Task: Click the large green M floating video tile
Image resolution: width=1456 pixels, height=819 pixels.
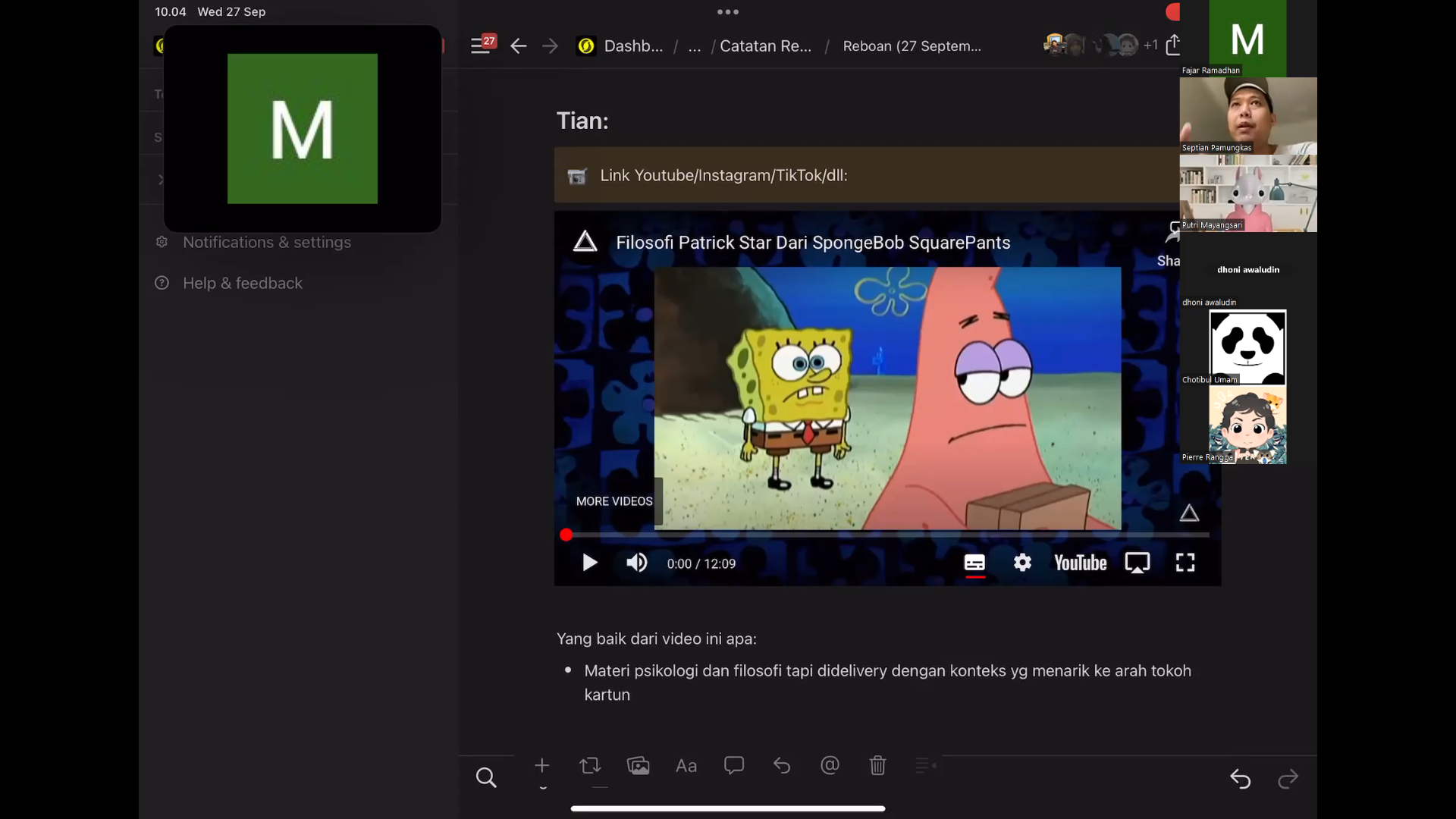Action: click(303, 128)
